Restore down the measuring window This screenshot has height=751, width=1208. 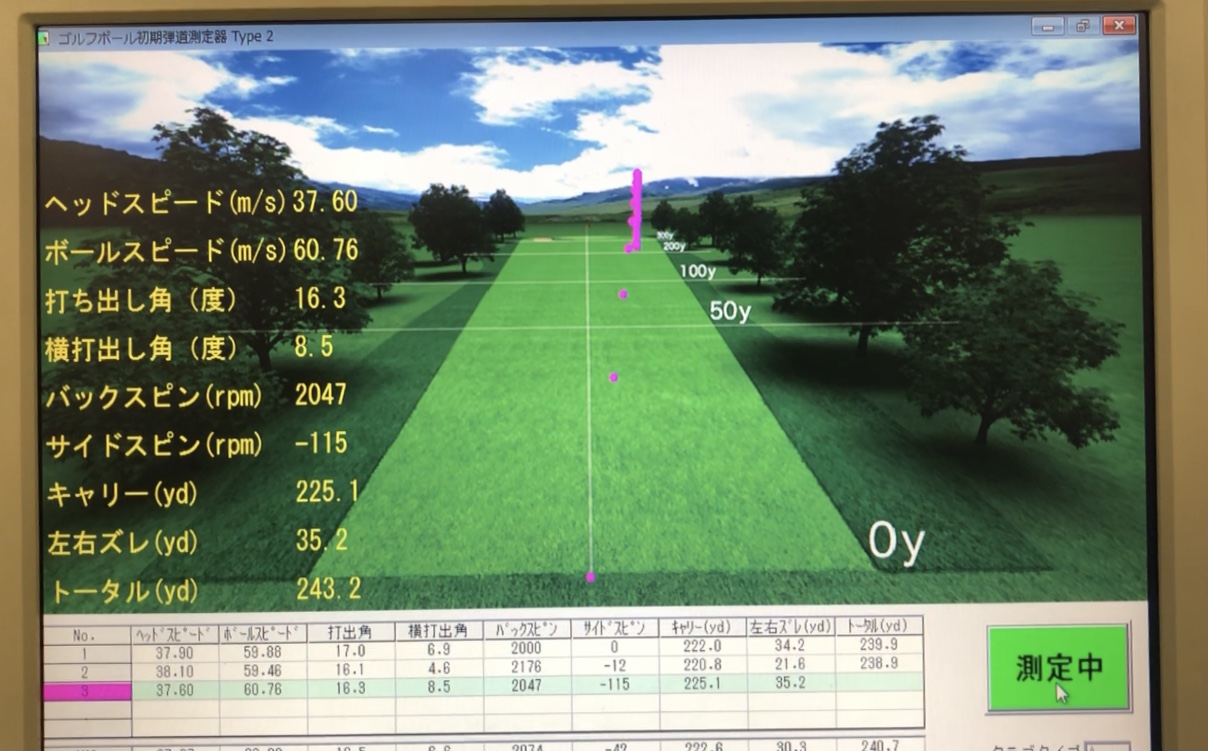tap(1083, 25)
